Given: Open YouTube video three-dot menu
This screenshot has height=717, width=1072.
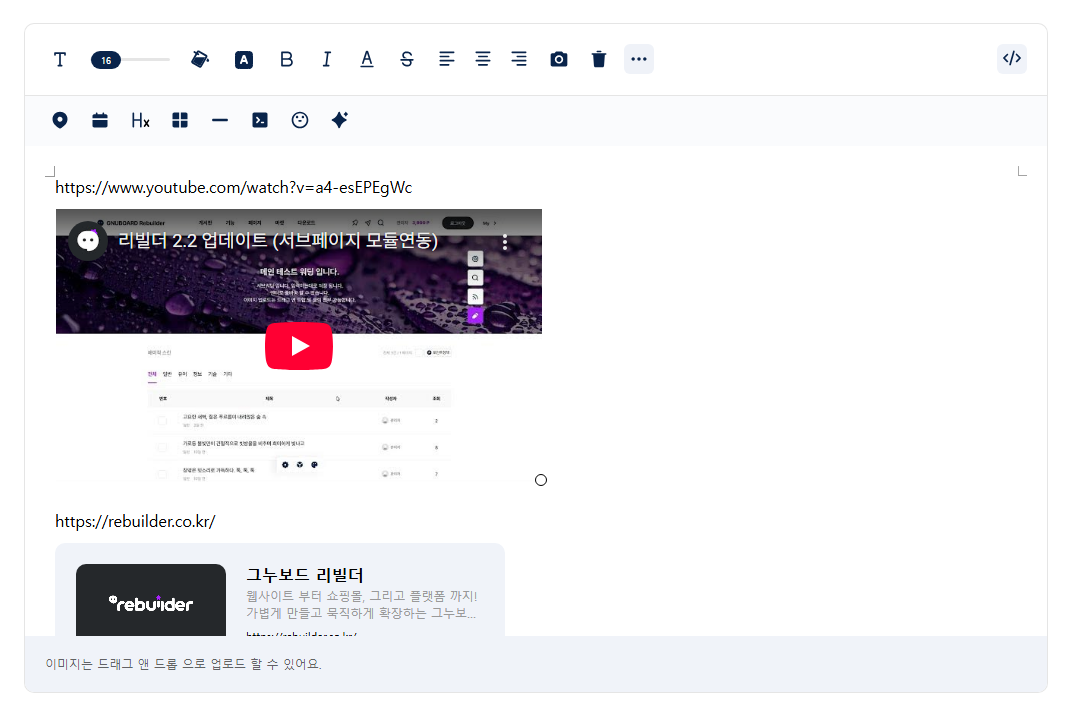Looking at the screenshot, I should click(x=505, y=242).
